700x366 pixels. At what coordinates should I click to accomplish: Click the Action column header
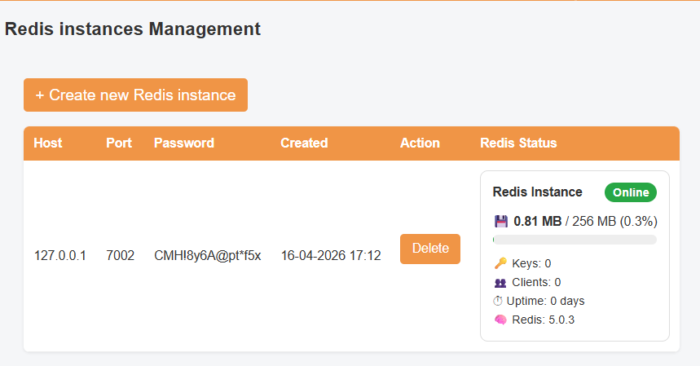420,143
